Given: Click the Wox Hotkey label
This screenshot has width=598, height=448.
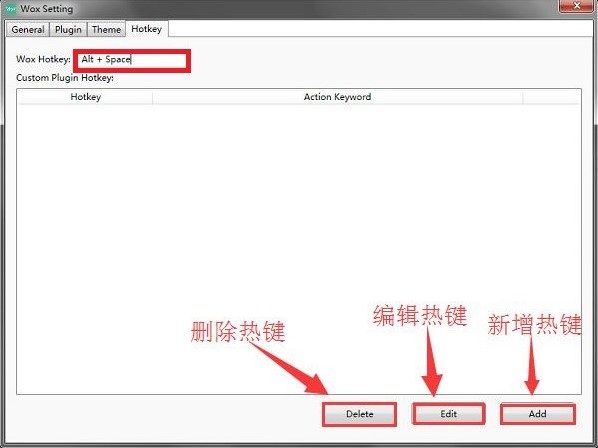Looking at the screenshot, I should (43, 59).
